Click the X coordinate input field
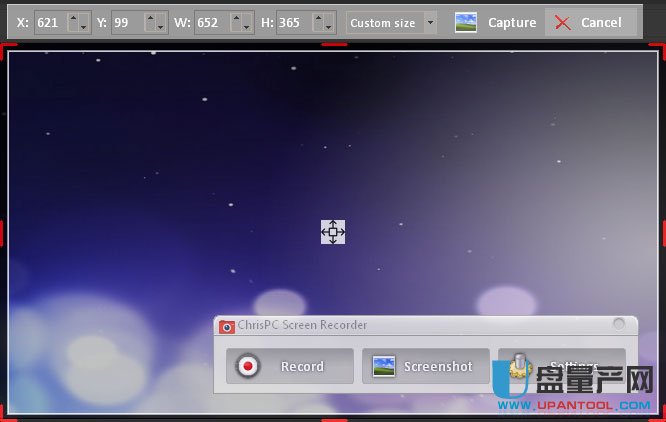 coord(50,22)
